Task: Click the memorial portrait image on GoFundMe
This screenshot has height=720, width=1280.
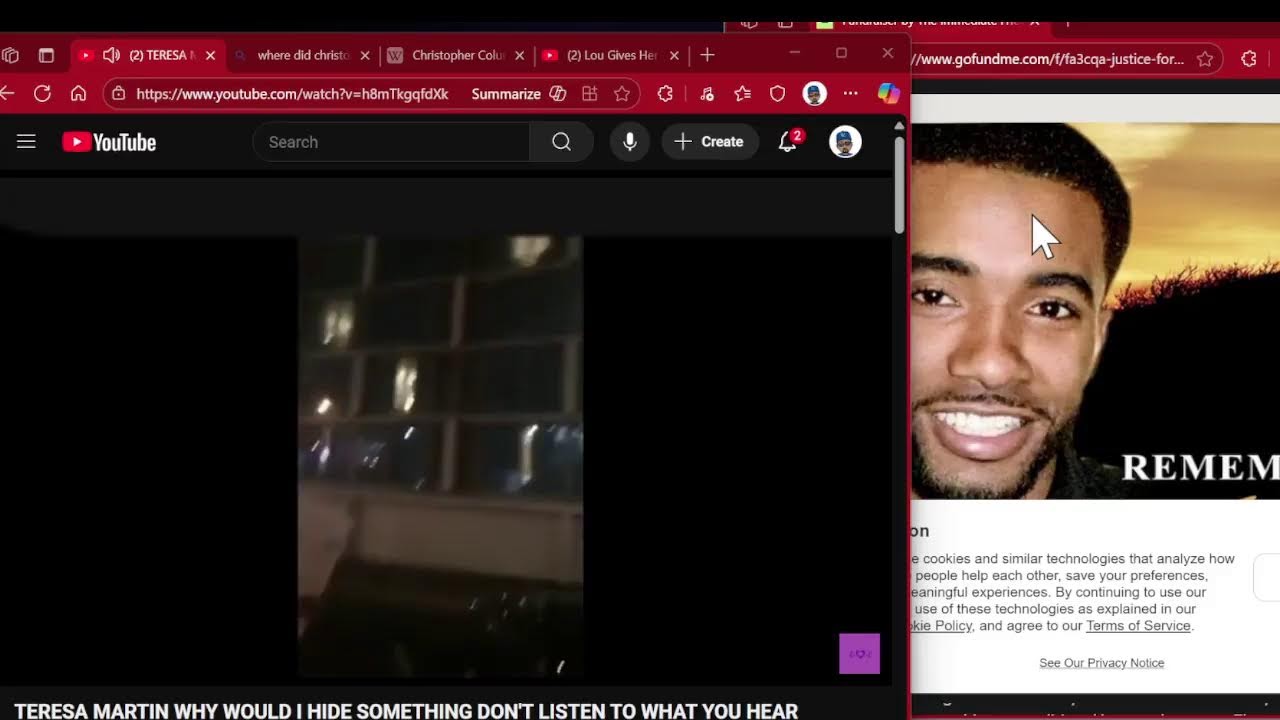Action: pos(1095,310)
